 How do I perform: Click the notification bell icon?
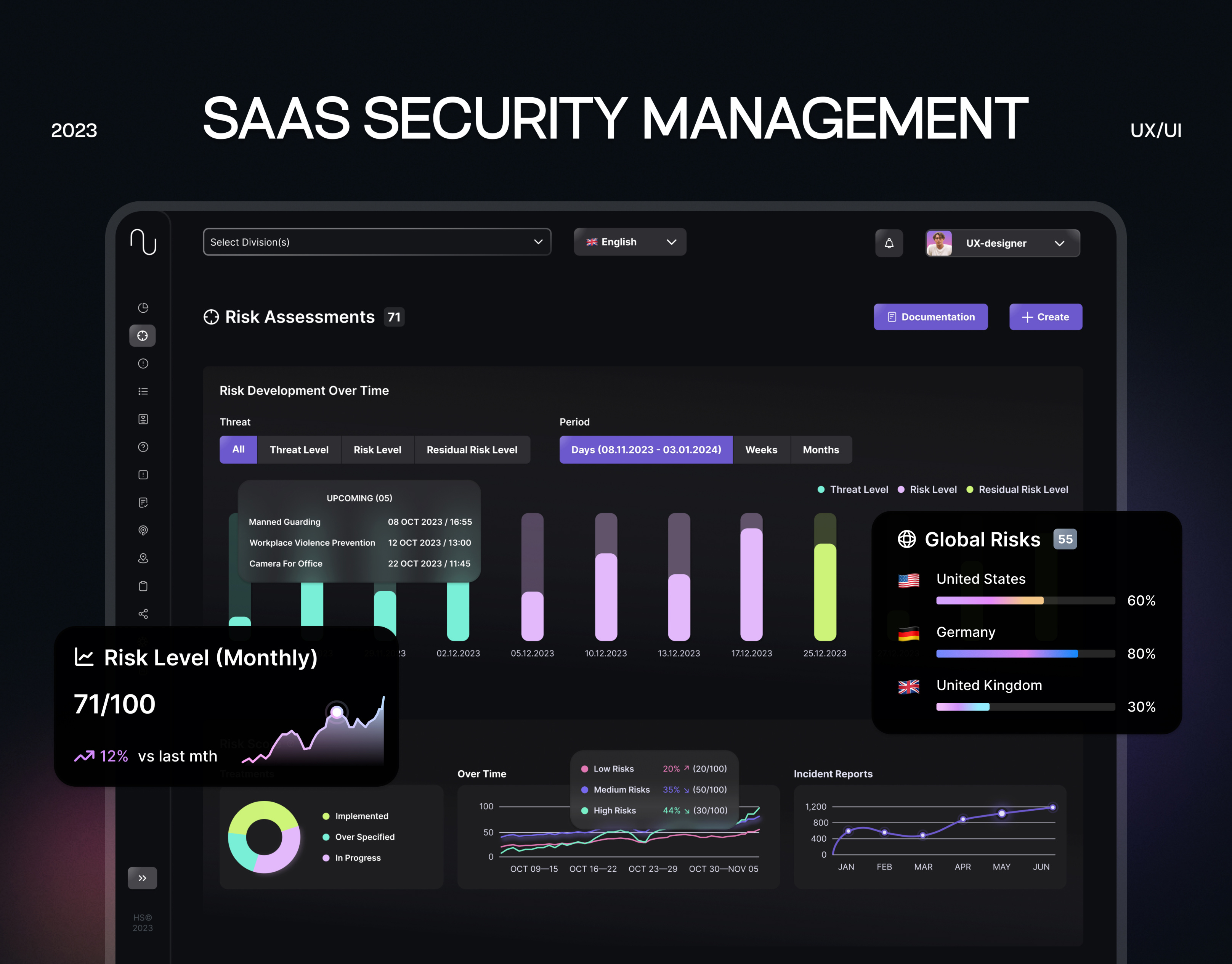[889, 243]
